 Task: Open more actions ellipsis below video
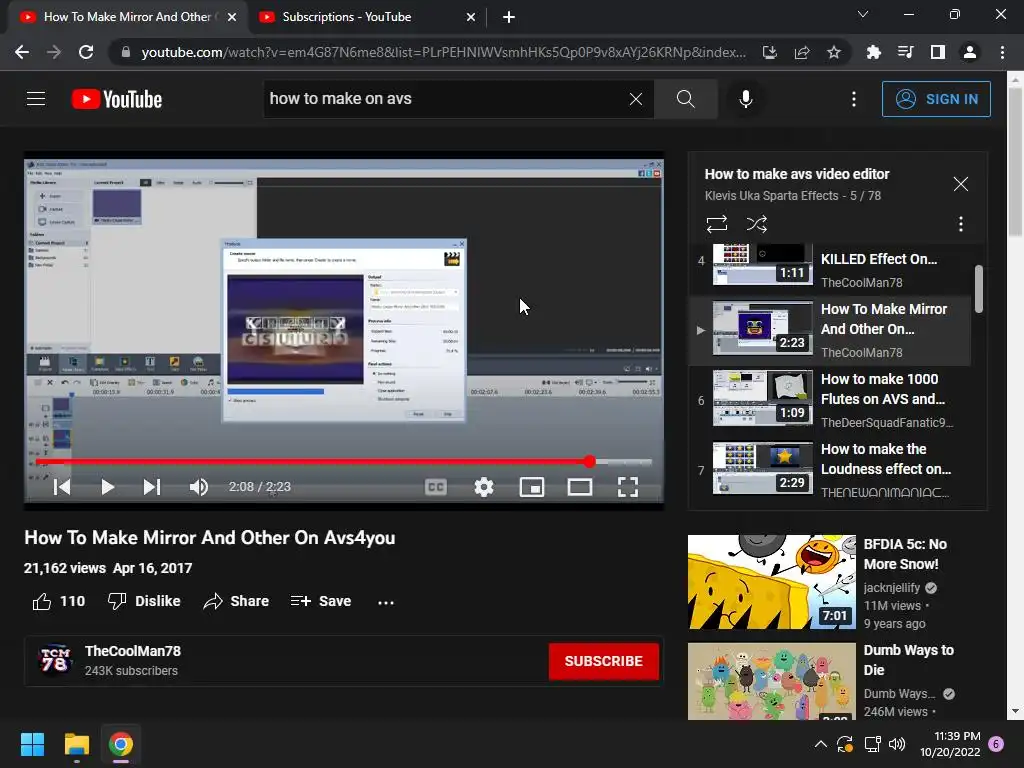click(386, 601)
